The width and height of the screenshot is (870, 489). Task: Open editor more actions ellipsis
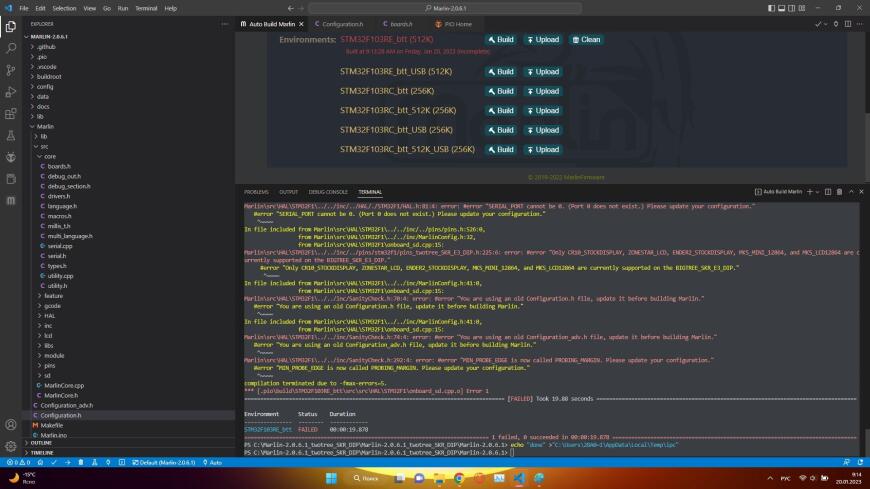pos(859,24)
